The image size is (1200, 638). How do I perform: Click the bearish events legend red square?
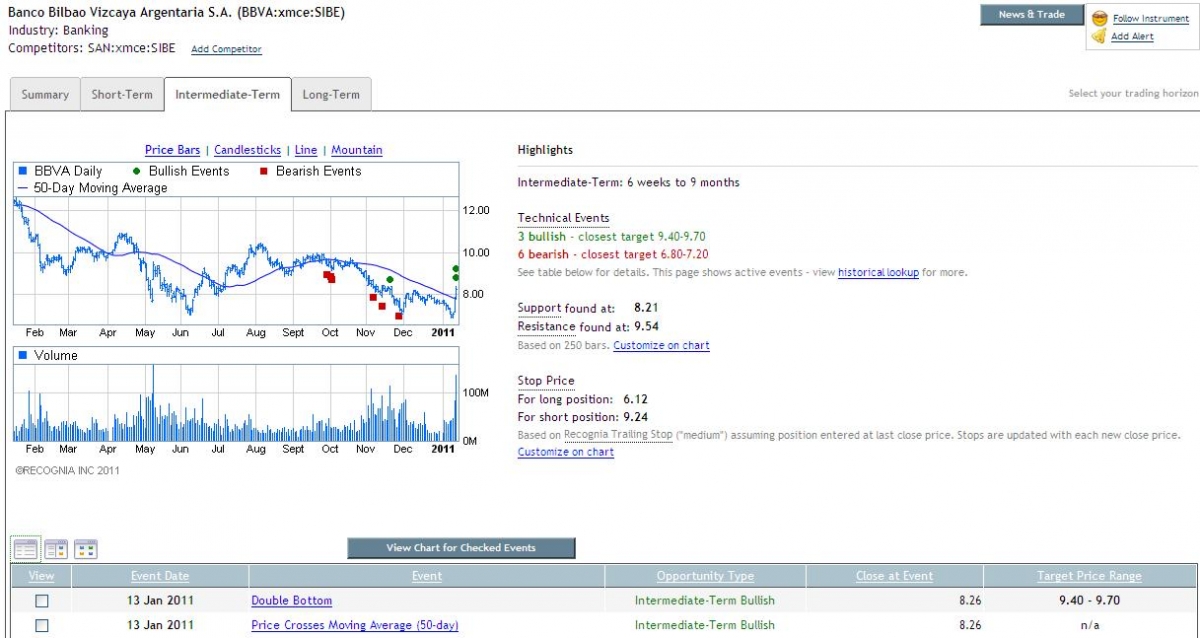tap(264, 171)
